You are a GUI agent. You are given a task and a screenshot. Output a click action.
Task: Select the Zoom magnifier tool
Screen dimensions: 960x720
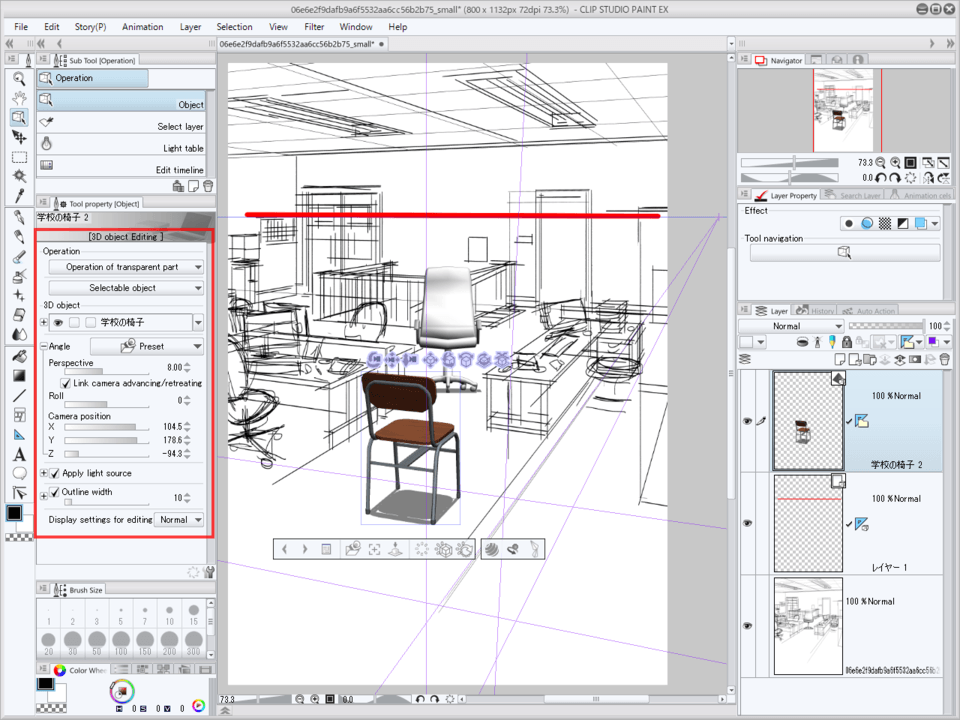click(19, 78)
